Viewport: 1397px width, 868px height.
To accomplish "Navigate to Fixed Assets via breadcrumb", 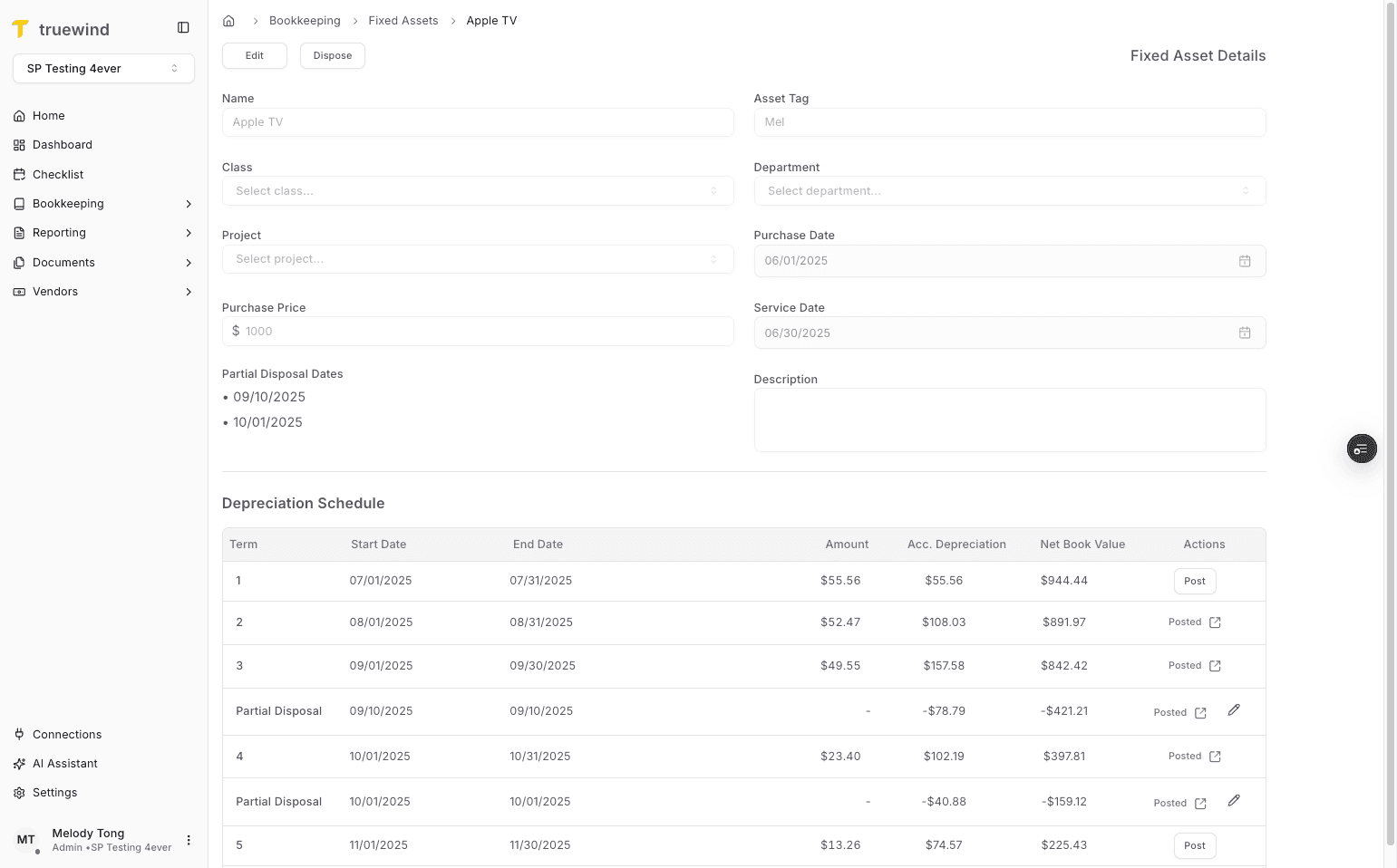I will point(403,20).
